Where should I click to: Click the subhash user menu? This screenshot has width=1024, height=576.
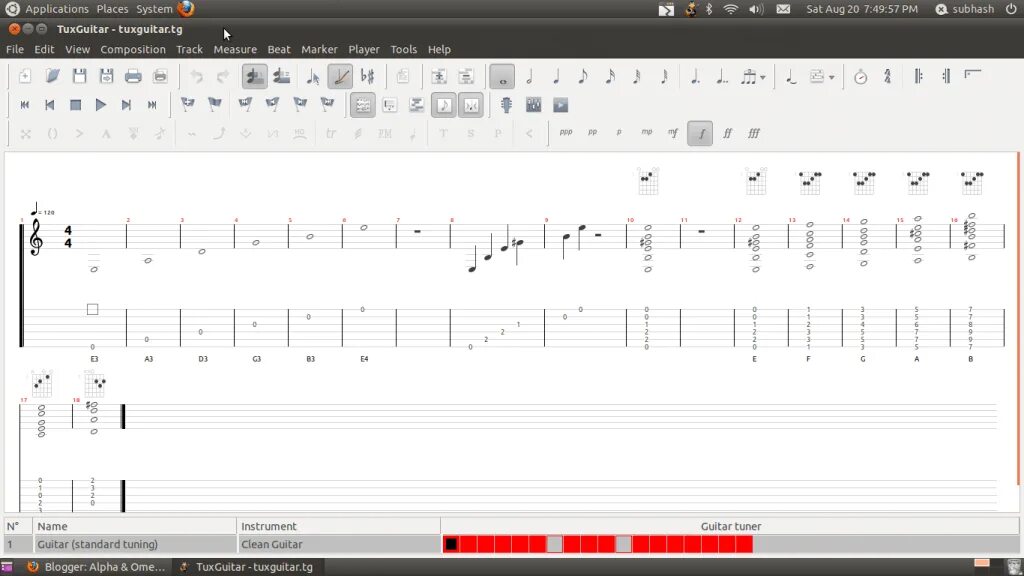(966, 9)
